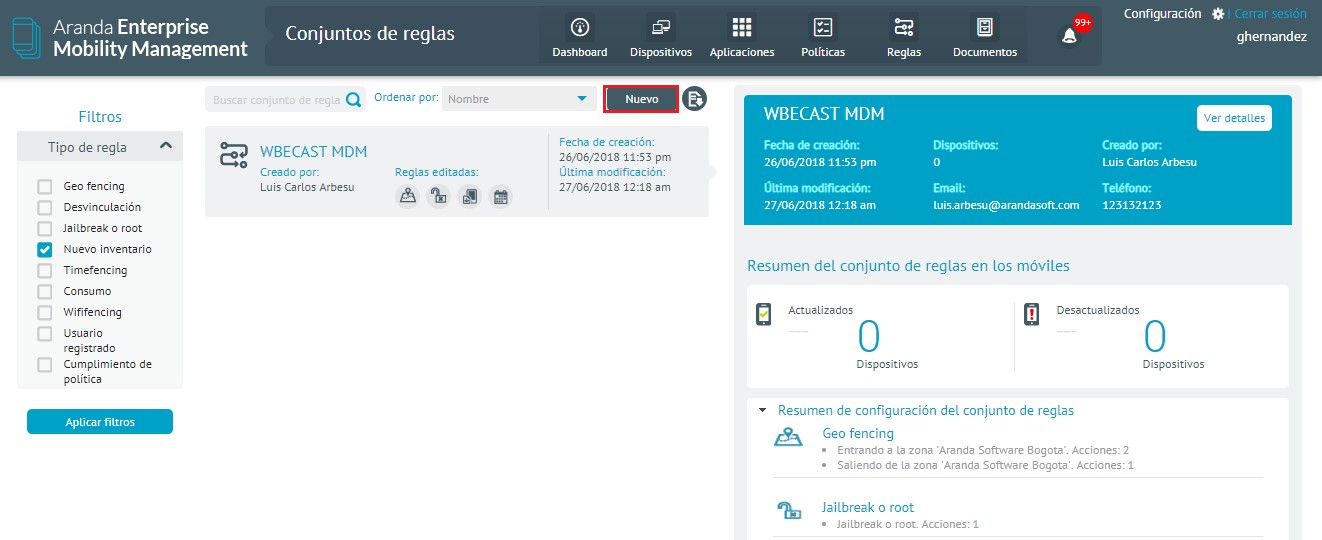Click the Configuración gear icon

(1217, 14)
